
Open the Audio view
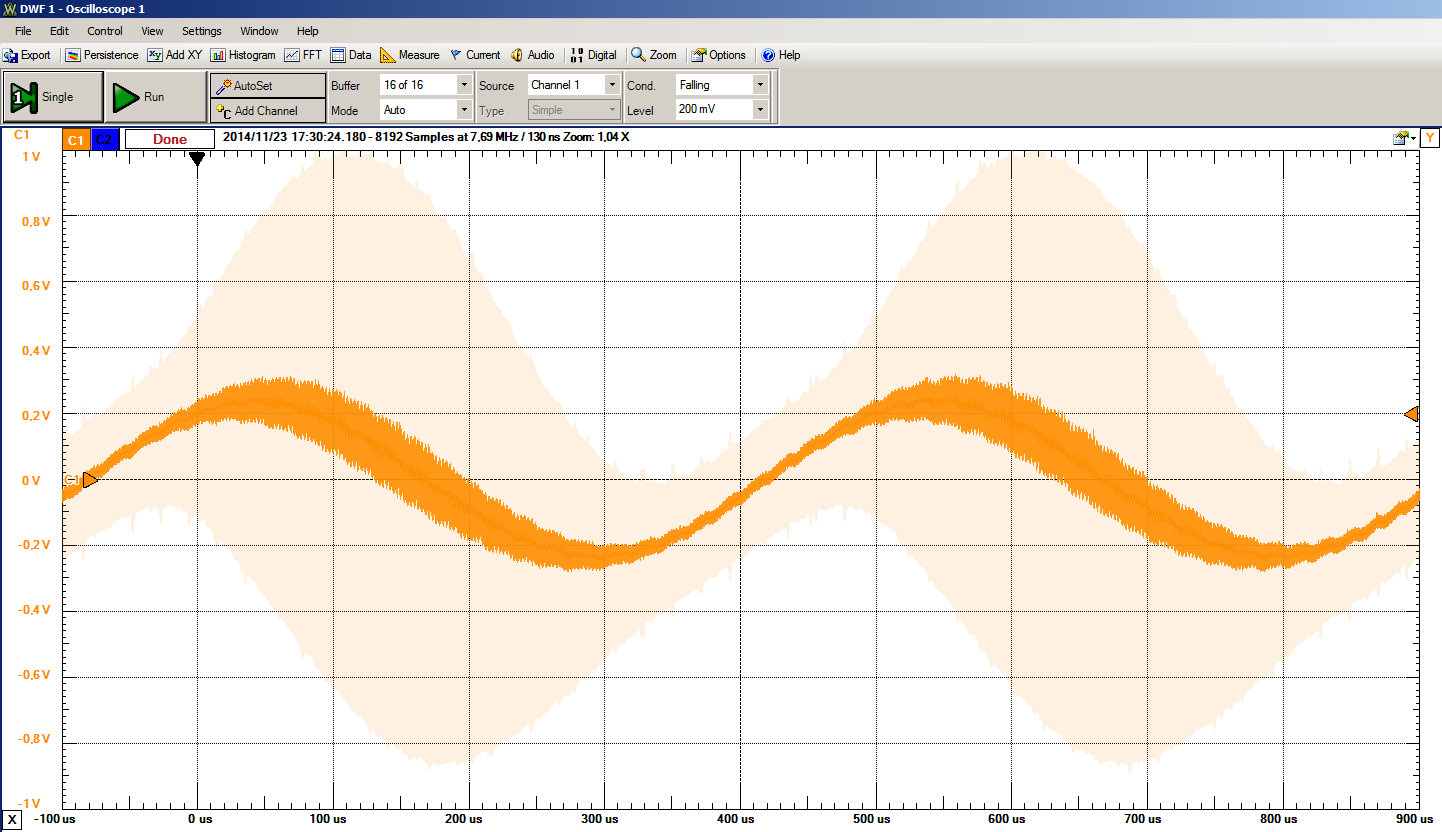[532, 55]
